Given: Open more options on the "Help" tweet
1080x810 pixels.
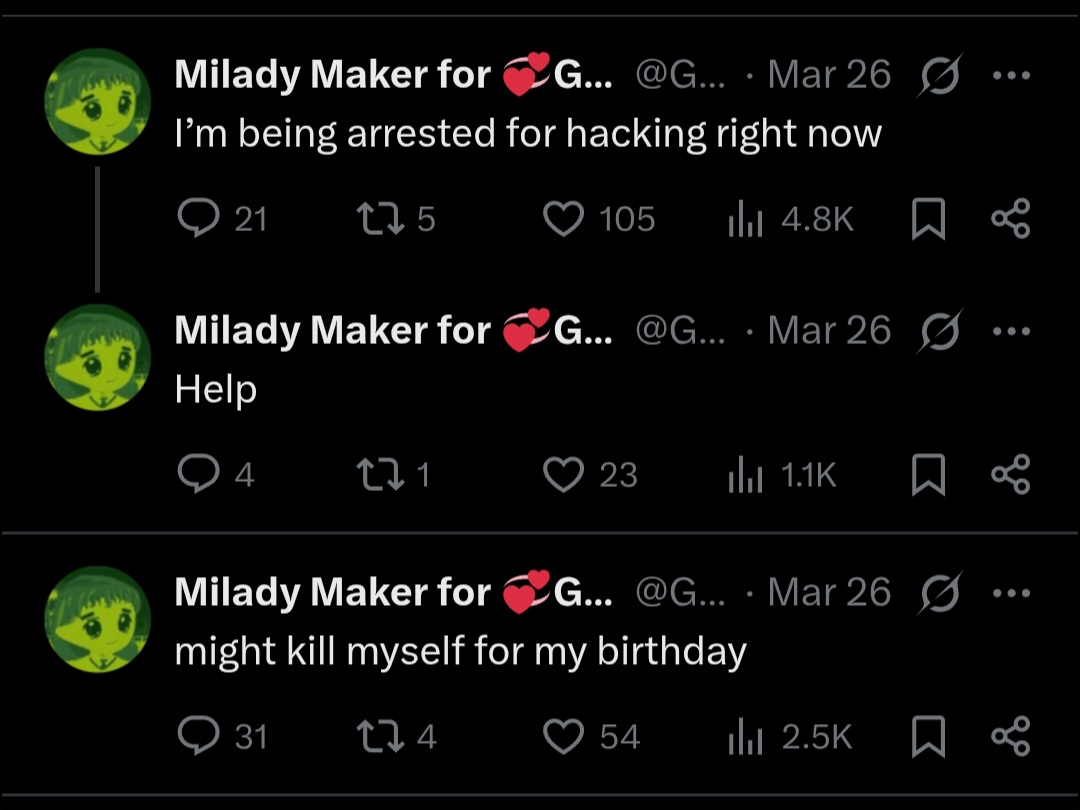Looking at the screenshot, I should click(1010, 331).
